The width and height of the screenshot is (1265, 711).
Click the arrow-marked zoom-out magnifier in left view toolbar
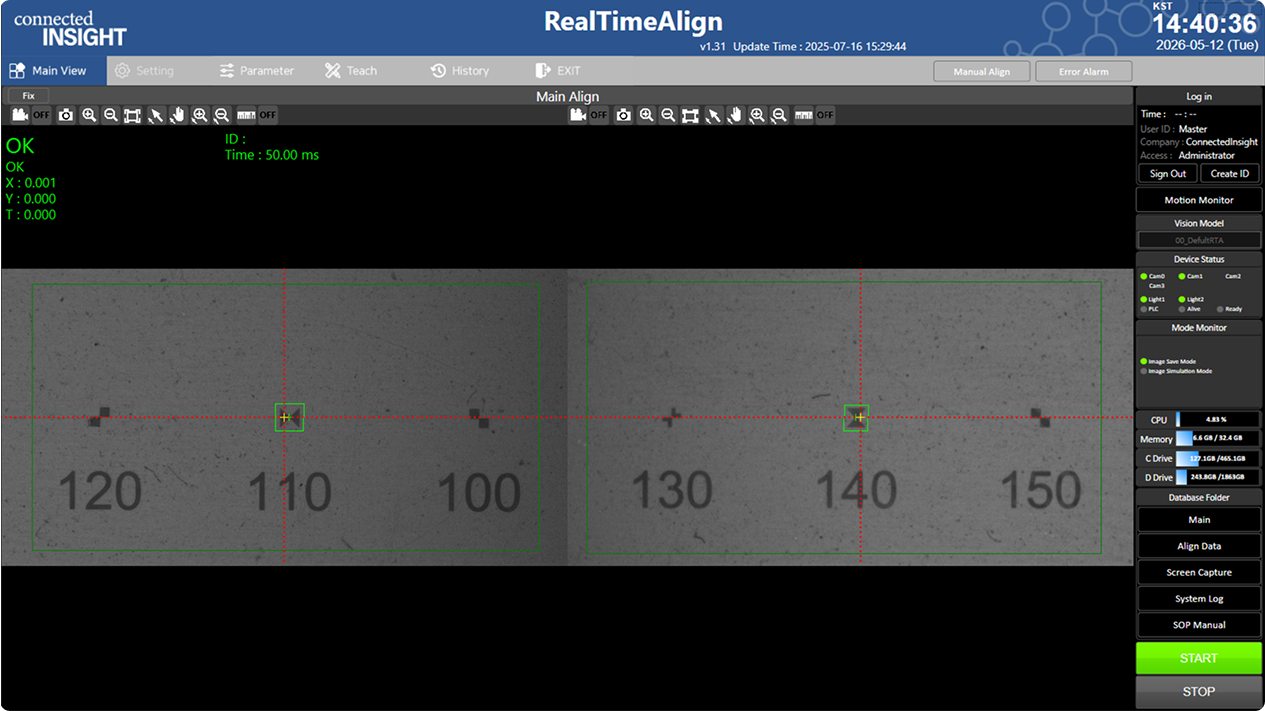click(x=222, y=115)
